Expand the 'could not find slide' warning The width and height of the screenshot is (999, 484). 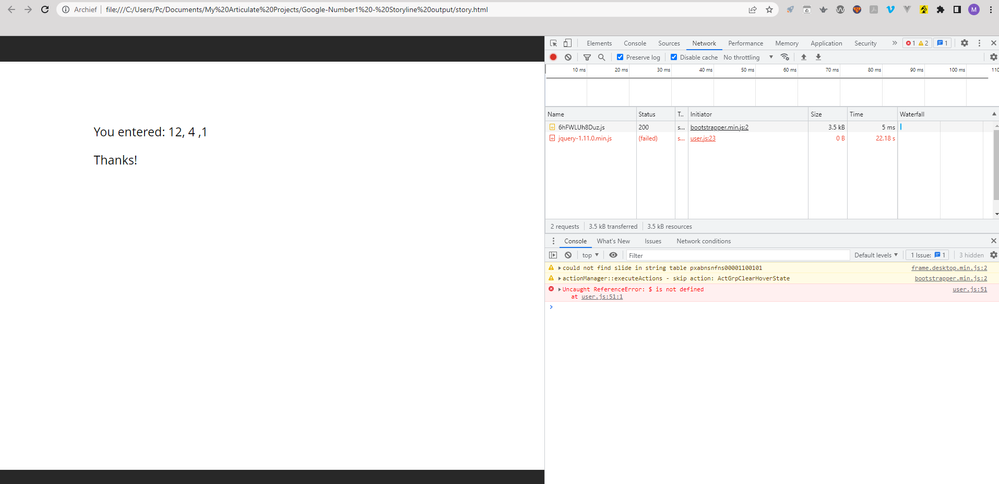tap(560, 268)
